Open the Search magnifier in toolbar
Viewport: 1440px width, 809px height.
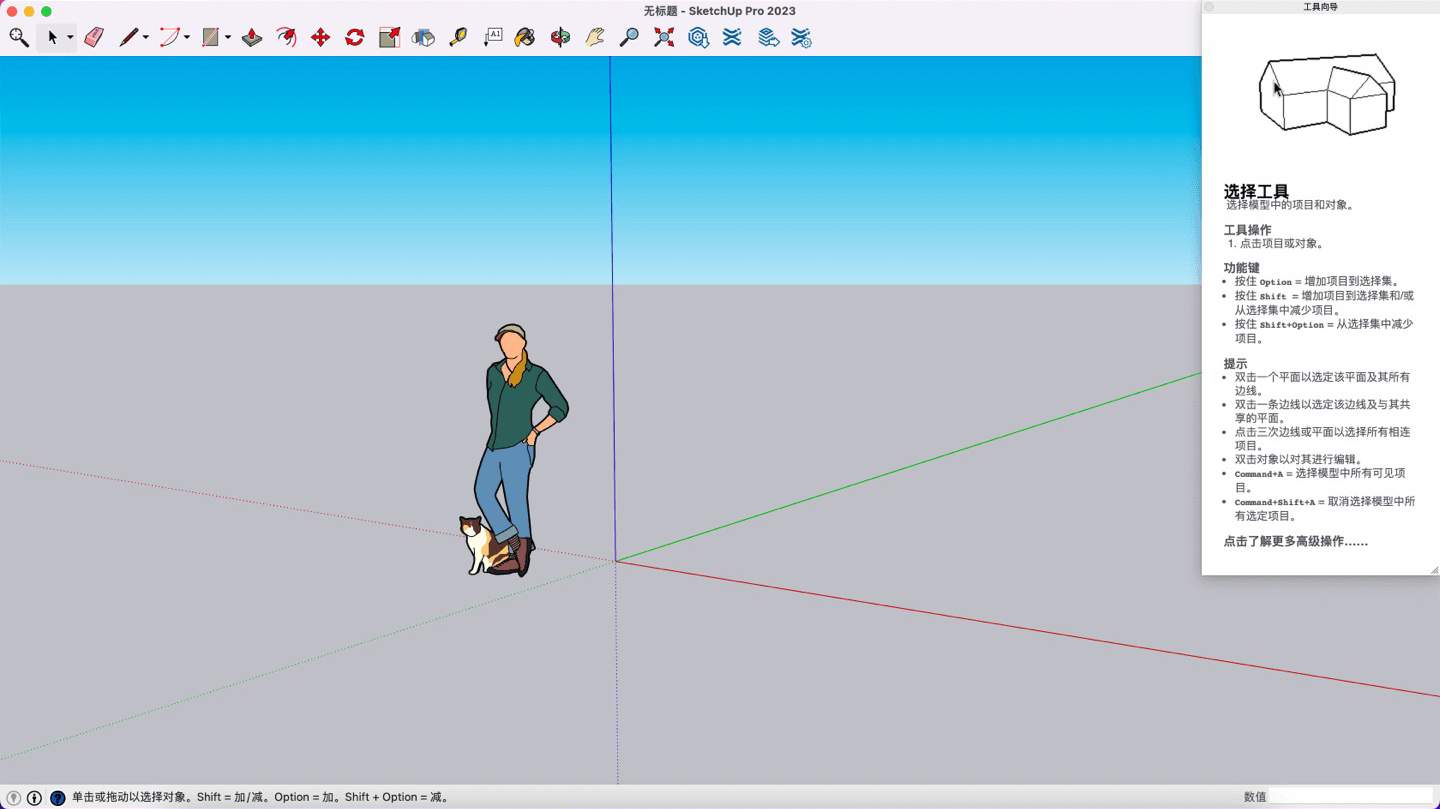(x=18, y=38)
